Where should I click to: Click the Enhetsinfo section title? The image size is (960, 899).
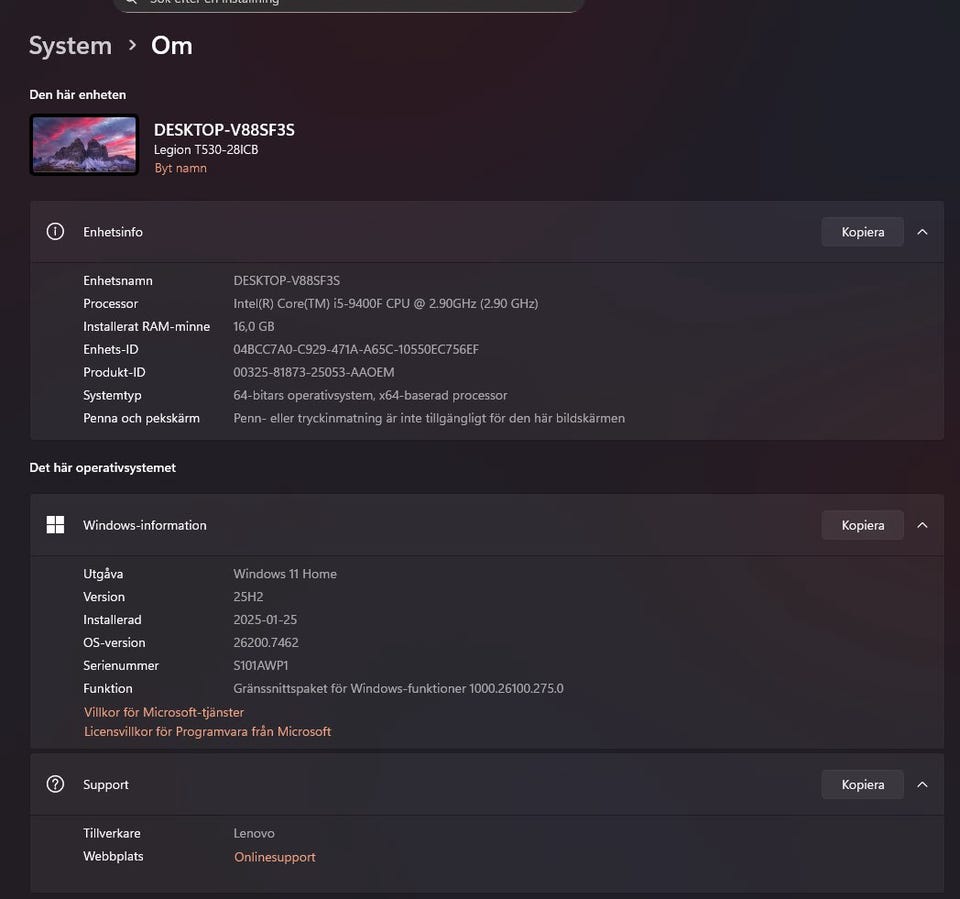click(113, 232)
